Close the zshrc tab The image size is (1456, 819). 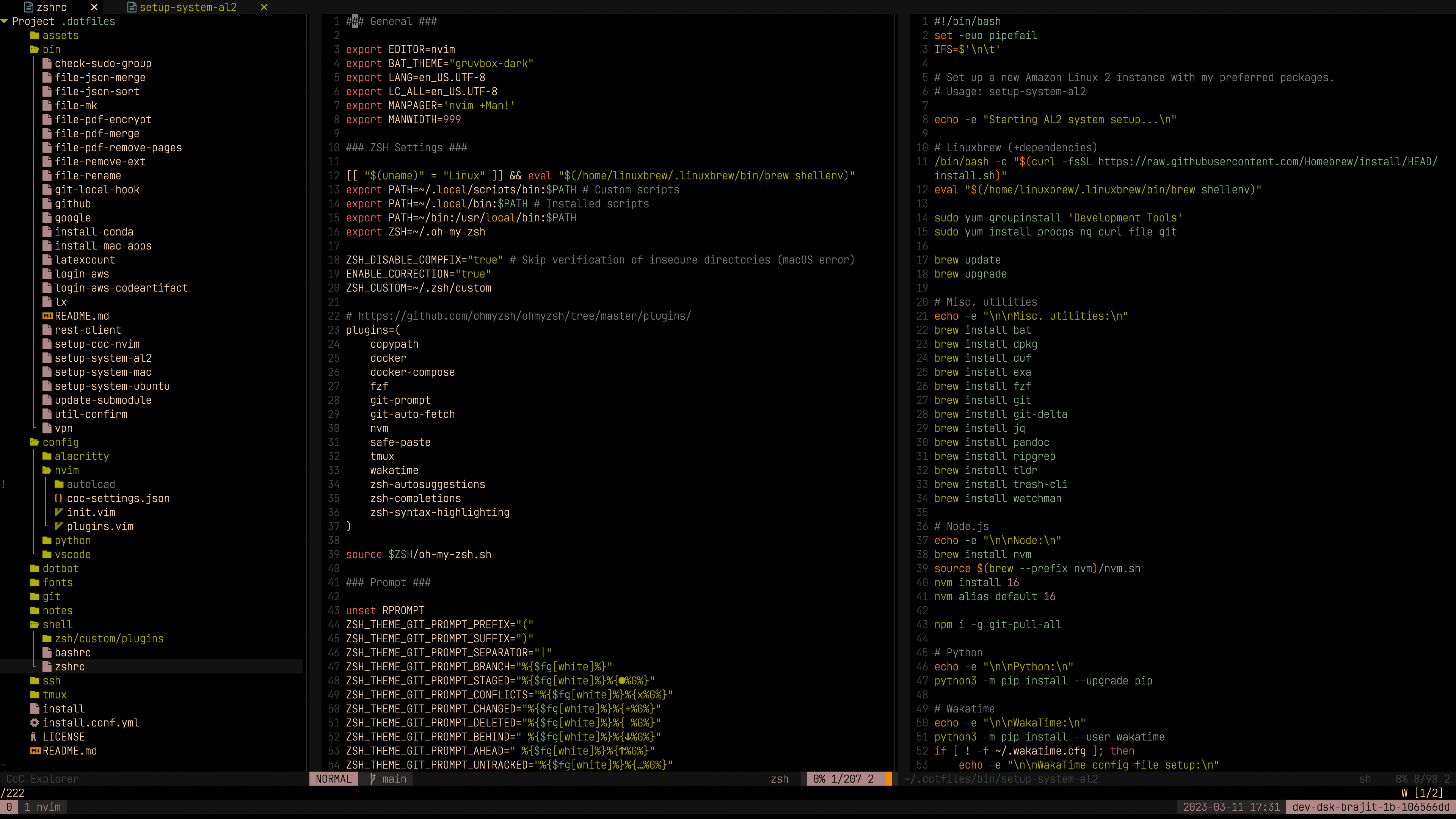94,7
